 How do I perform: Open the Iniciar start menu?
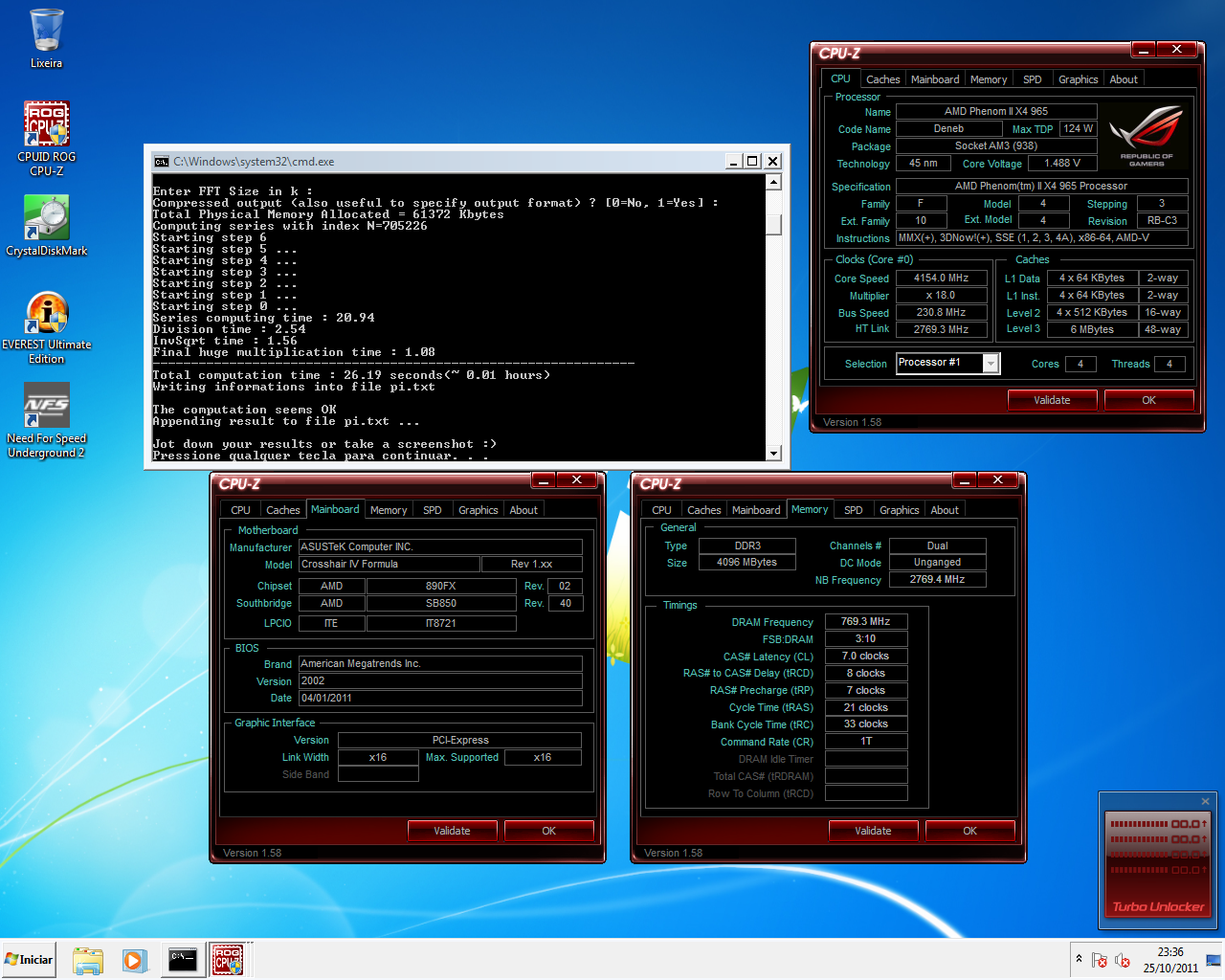click(30, 960)
